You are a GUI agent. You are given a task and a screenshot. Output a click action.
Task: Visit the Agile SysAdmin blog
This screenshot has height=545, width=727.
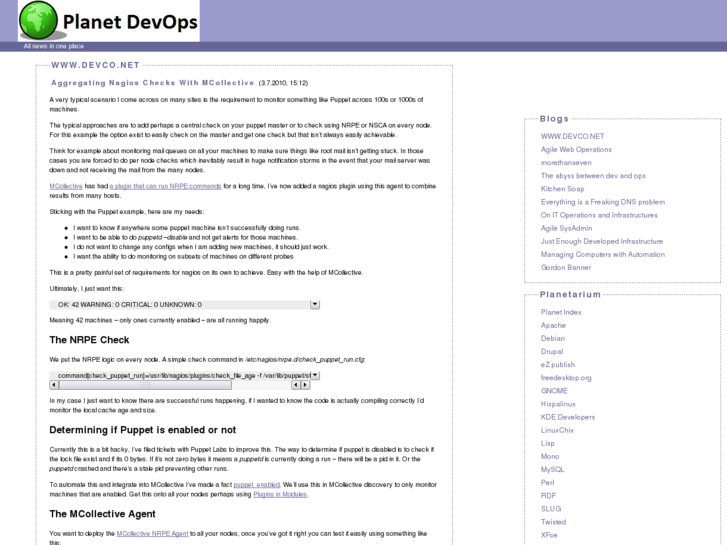pyautogui.click(x=566, y=228)
